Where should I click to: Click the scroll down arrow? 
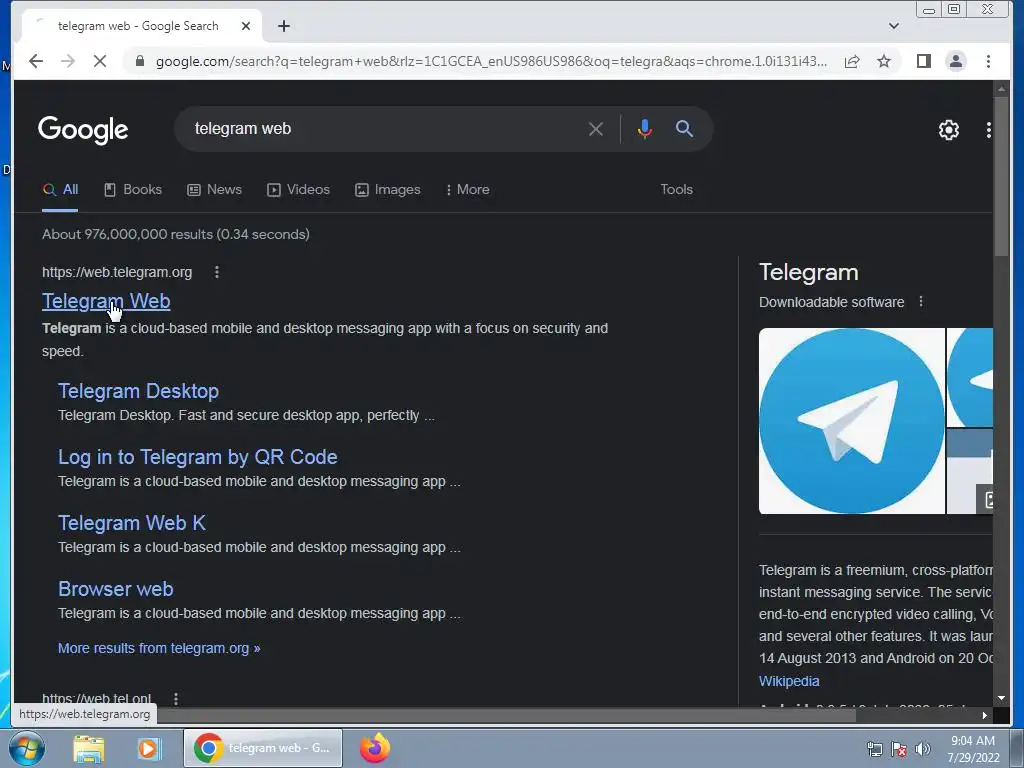pyautogui.click(x=1000, y=698)
